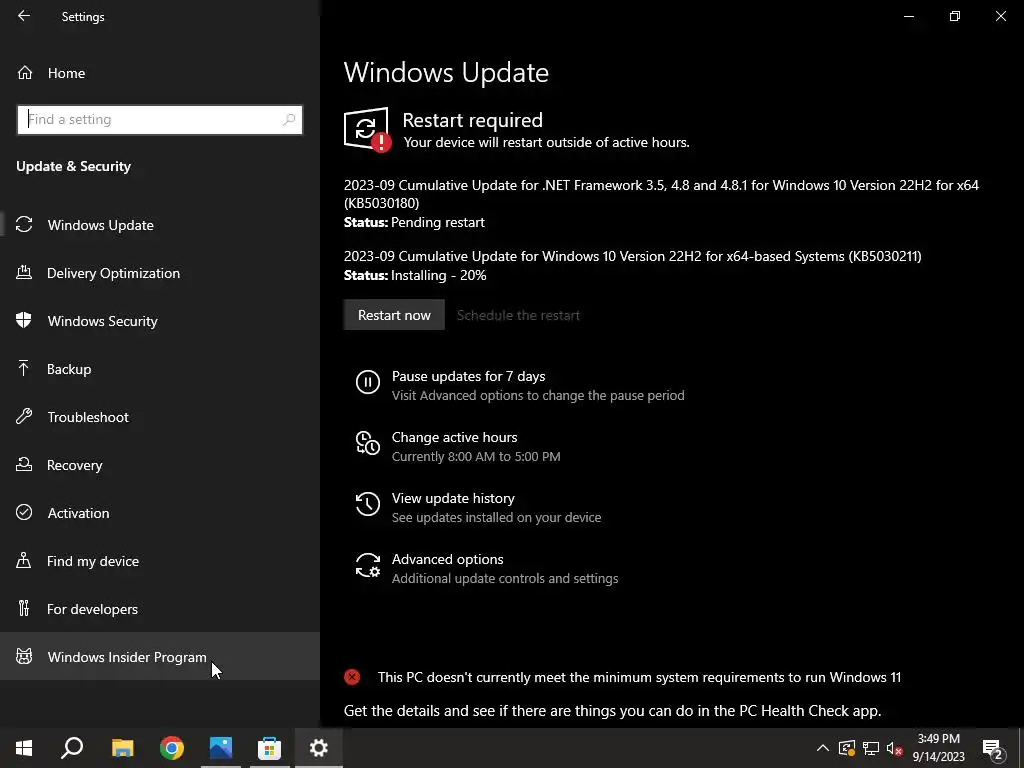Image resolution: width=1024 pixels, height=768 pixels.
Task: Click the Activation checkmark icon
Action: pyautogui.click(x=24, y=512)
